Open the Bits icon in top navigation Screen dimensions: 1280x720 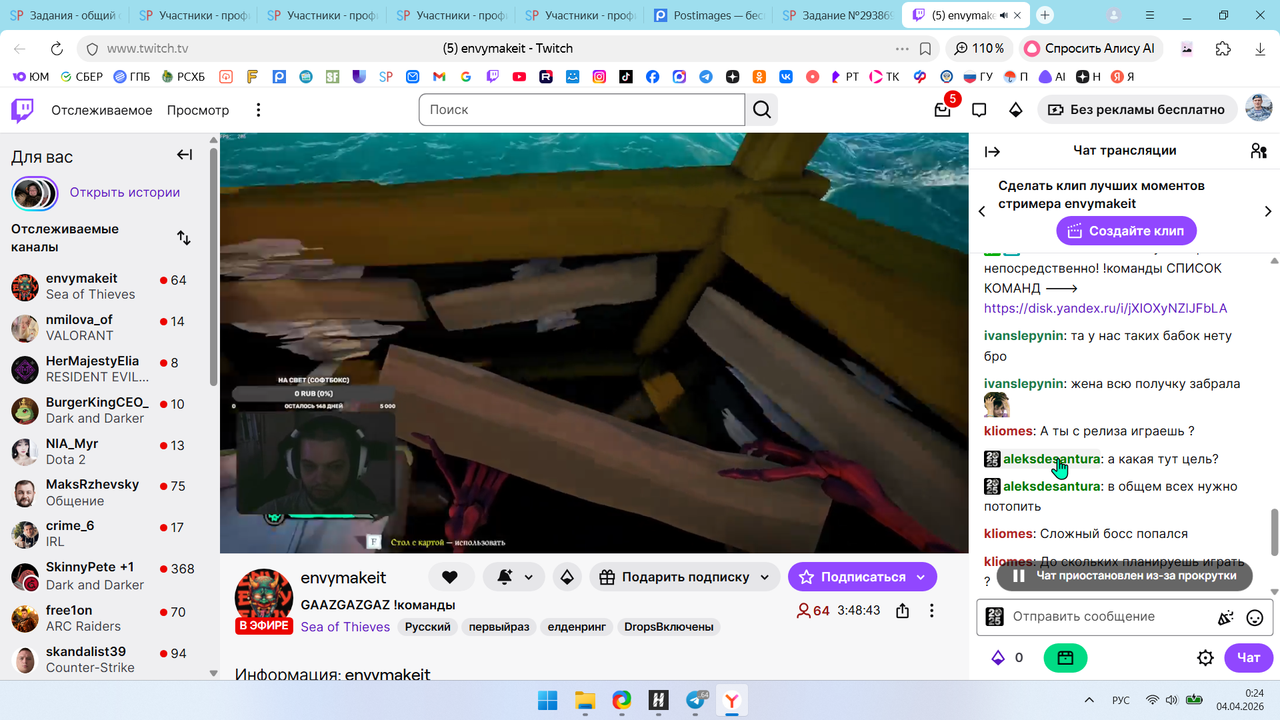coord(1016,110)
